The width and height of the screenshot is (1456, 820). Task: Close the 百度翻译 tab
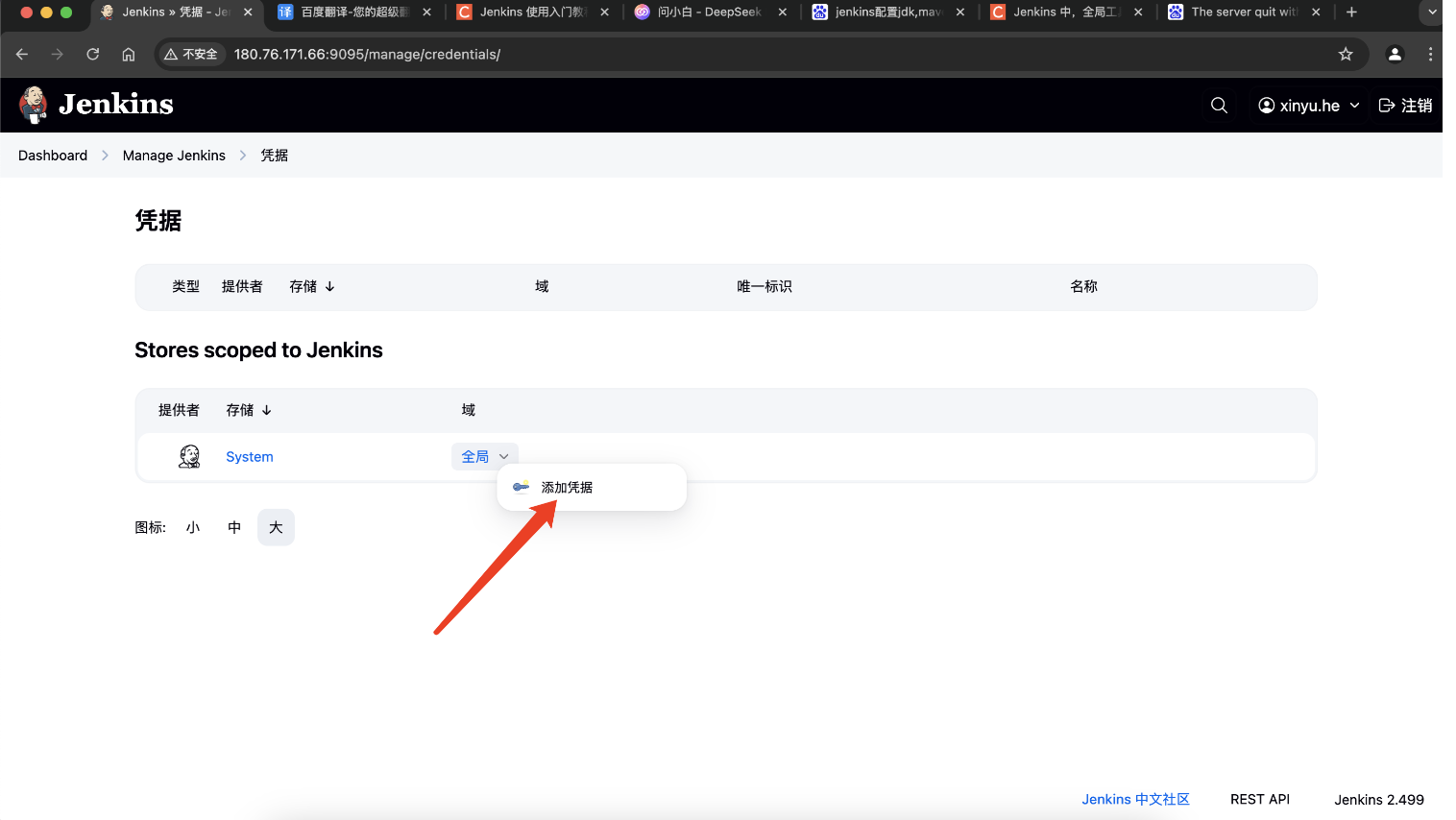[x=426, y=12]
